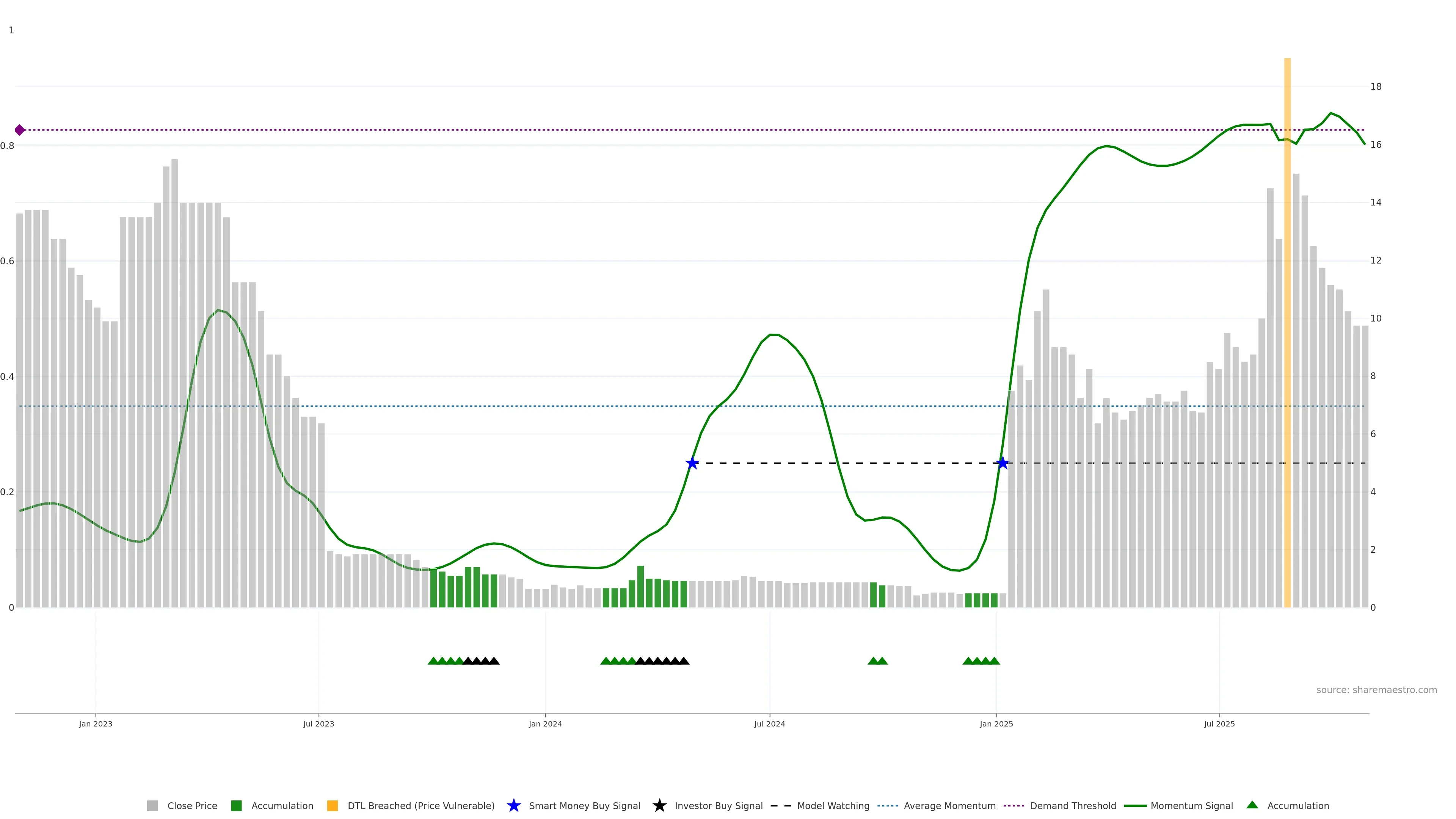Toggle the Model Watching legend entry
Image resolution: width=1456 pixels, height=819 pixels.
point(833,805)
